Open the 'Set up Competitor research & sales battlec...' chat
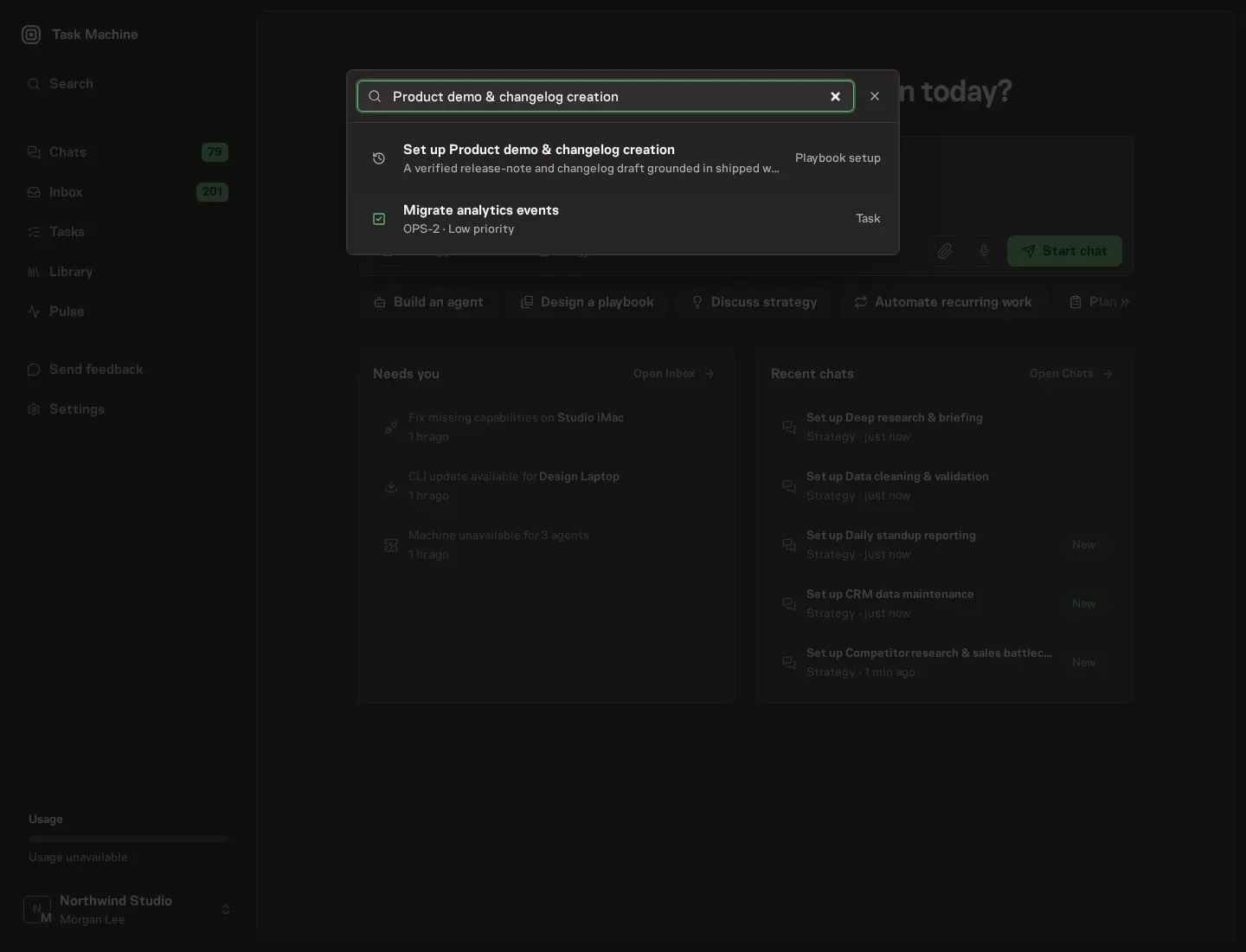Image resolution: width=1246 pixels, height=952 pixels. pyautogui.click(x=945, y=663)
